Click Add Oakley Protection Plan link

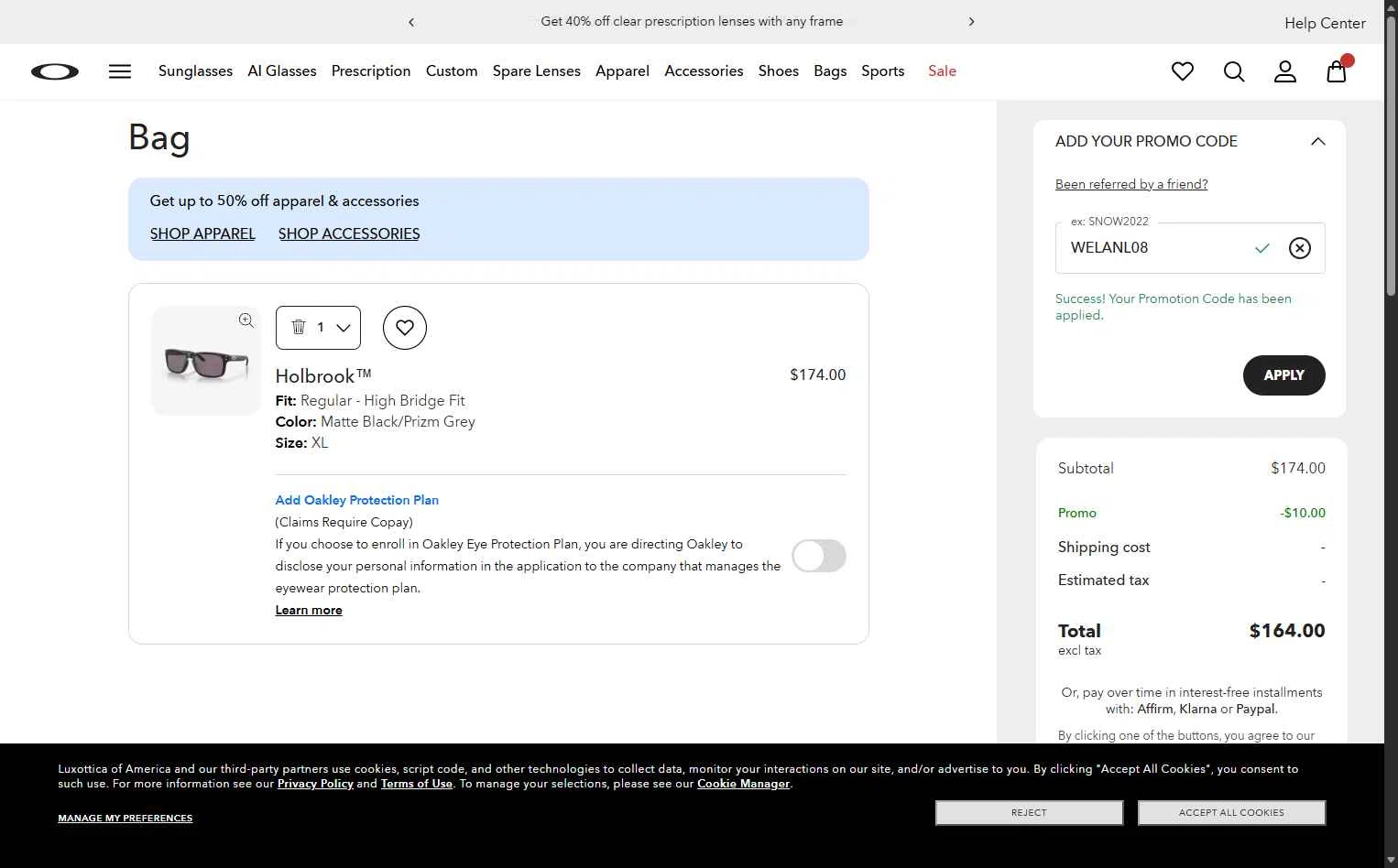[x=356, y=500]
